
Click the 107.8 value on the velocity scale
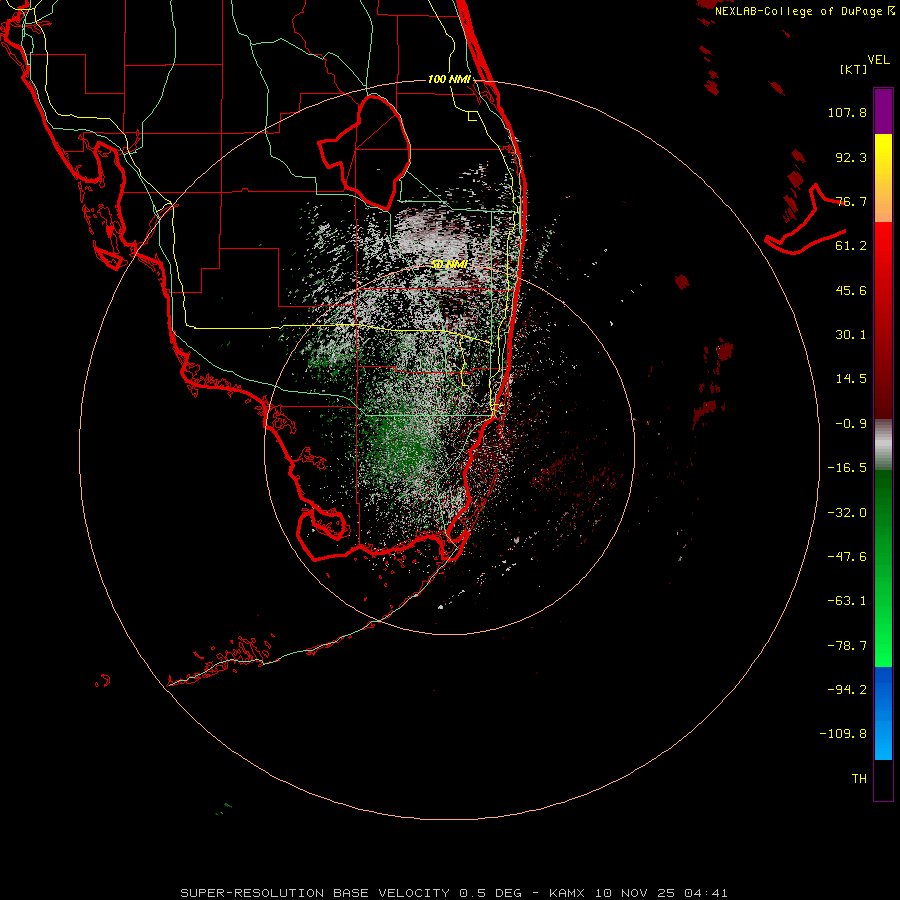pyautogui.click(x=847, y=112)
